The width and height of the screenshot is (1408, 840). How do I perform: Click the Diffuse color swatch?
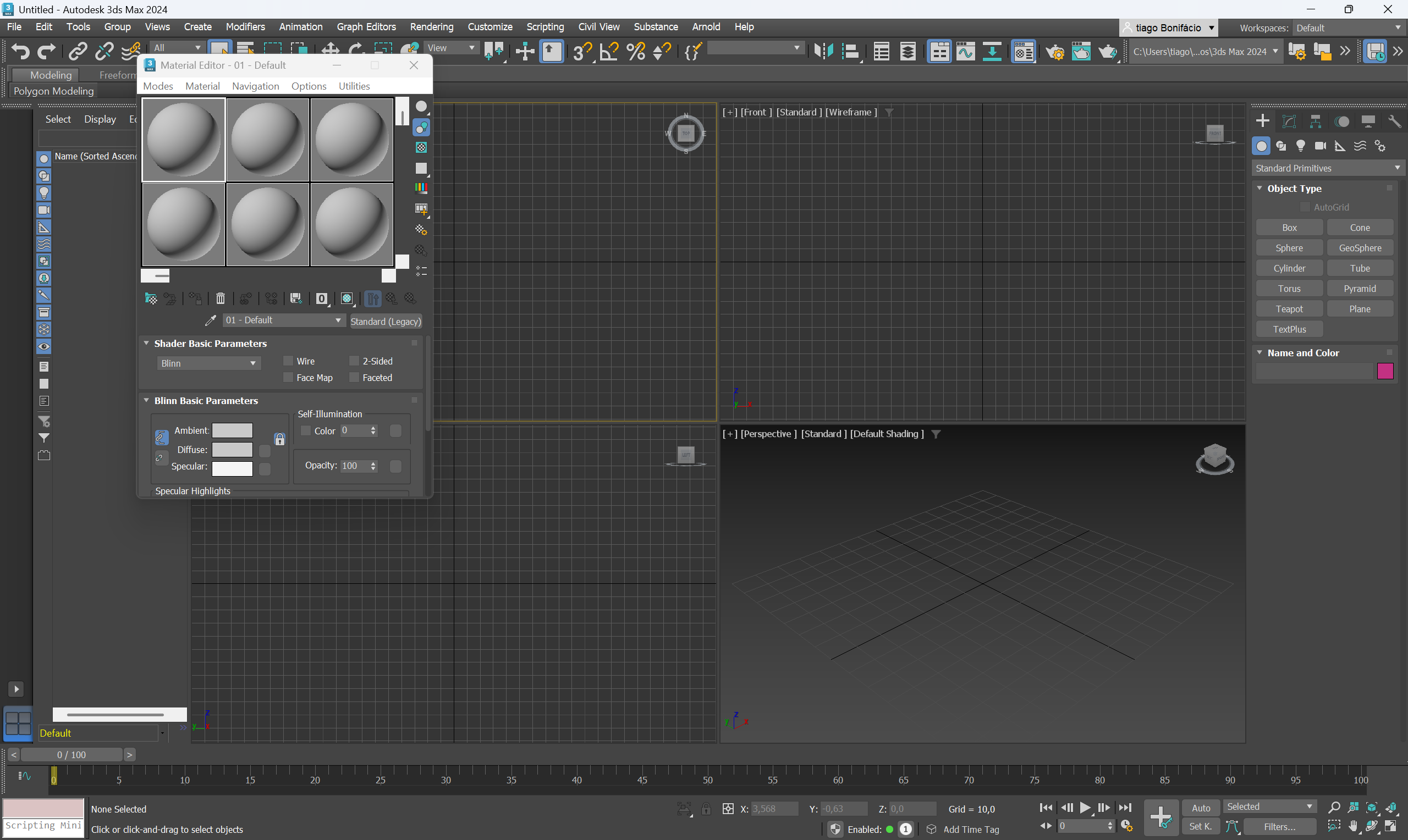click(x=232, y=450)
